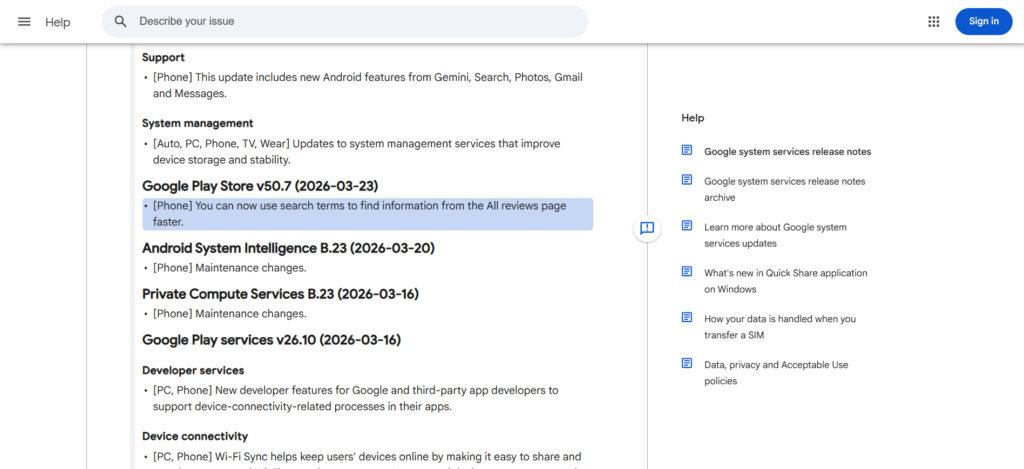Screen dimensions: 1024x469
Task: Click the Gemini, Search, Photos update note
Action: [x=368, y=86]
